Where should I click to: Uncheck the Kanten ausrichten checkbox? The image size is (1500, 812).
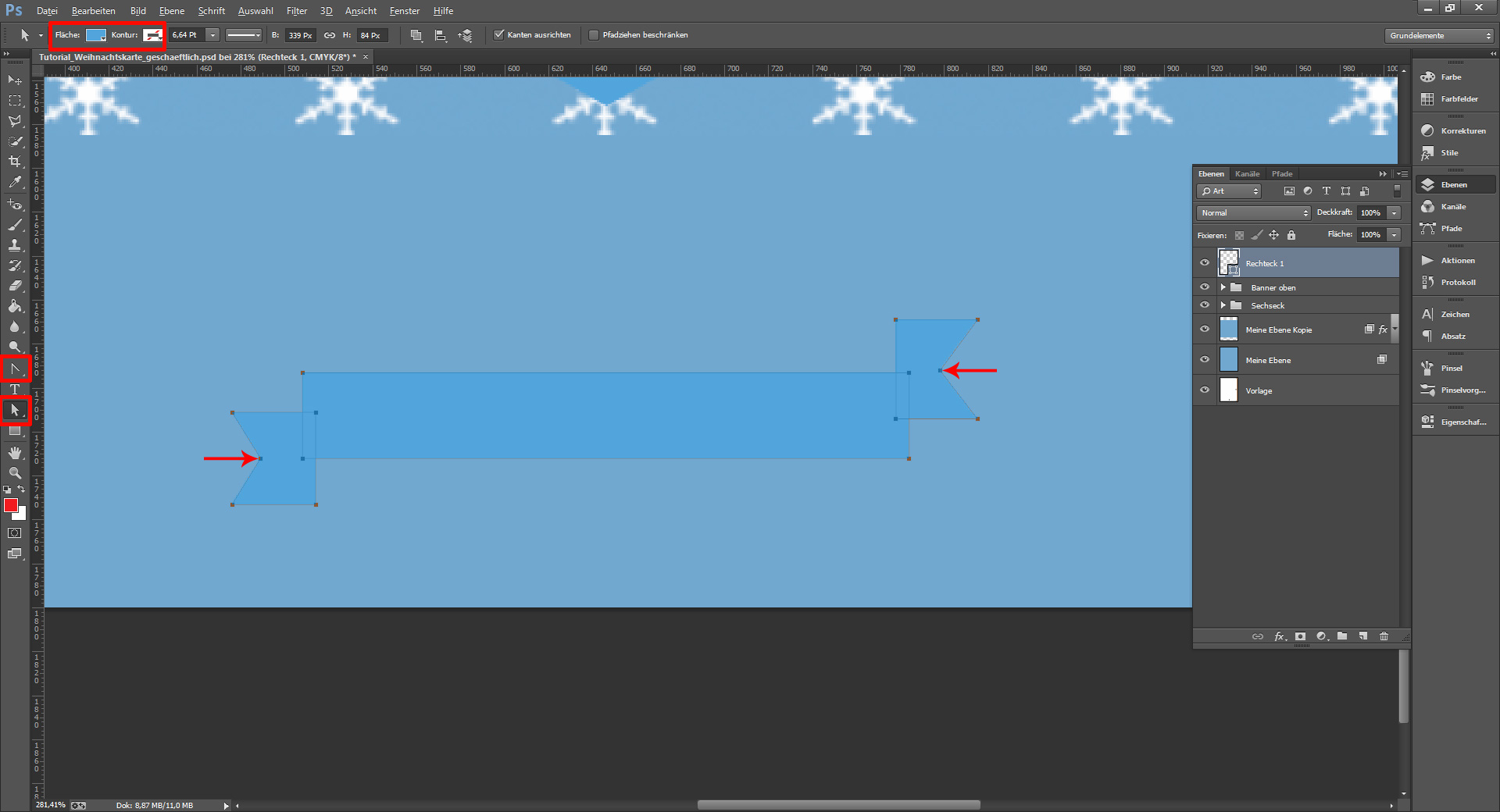[499, 34]
